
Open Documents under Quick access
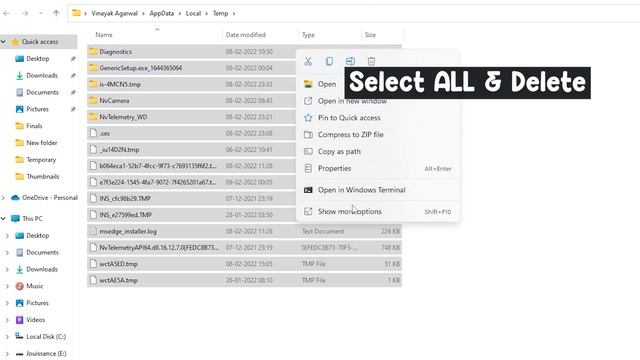(42, 92)
